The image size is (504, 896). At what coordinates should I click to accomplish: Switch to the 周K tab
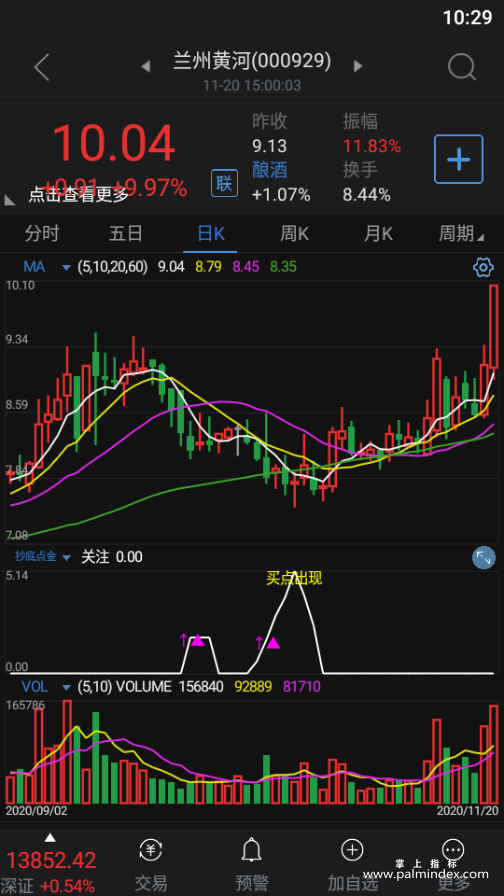click(294, 234)
